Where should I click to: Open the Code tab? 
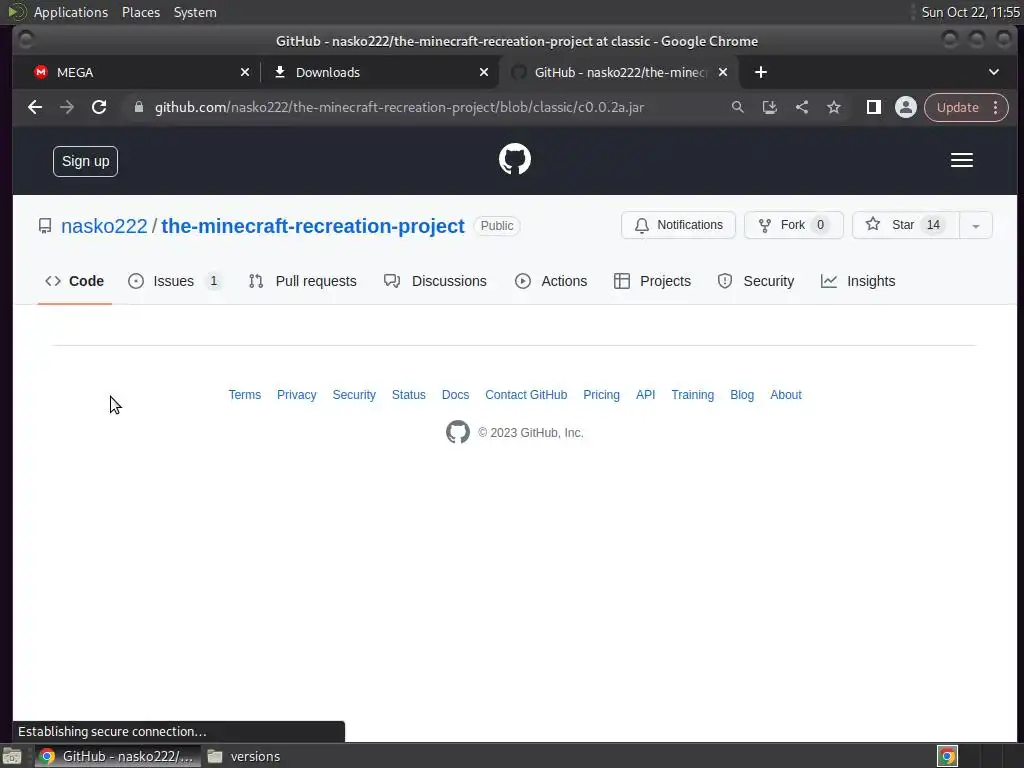click(74, 281)
